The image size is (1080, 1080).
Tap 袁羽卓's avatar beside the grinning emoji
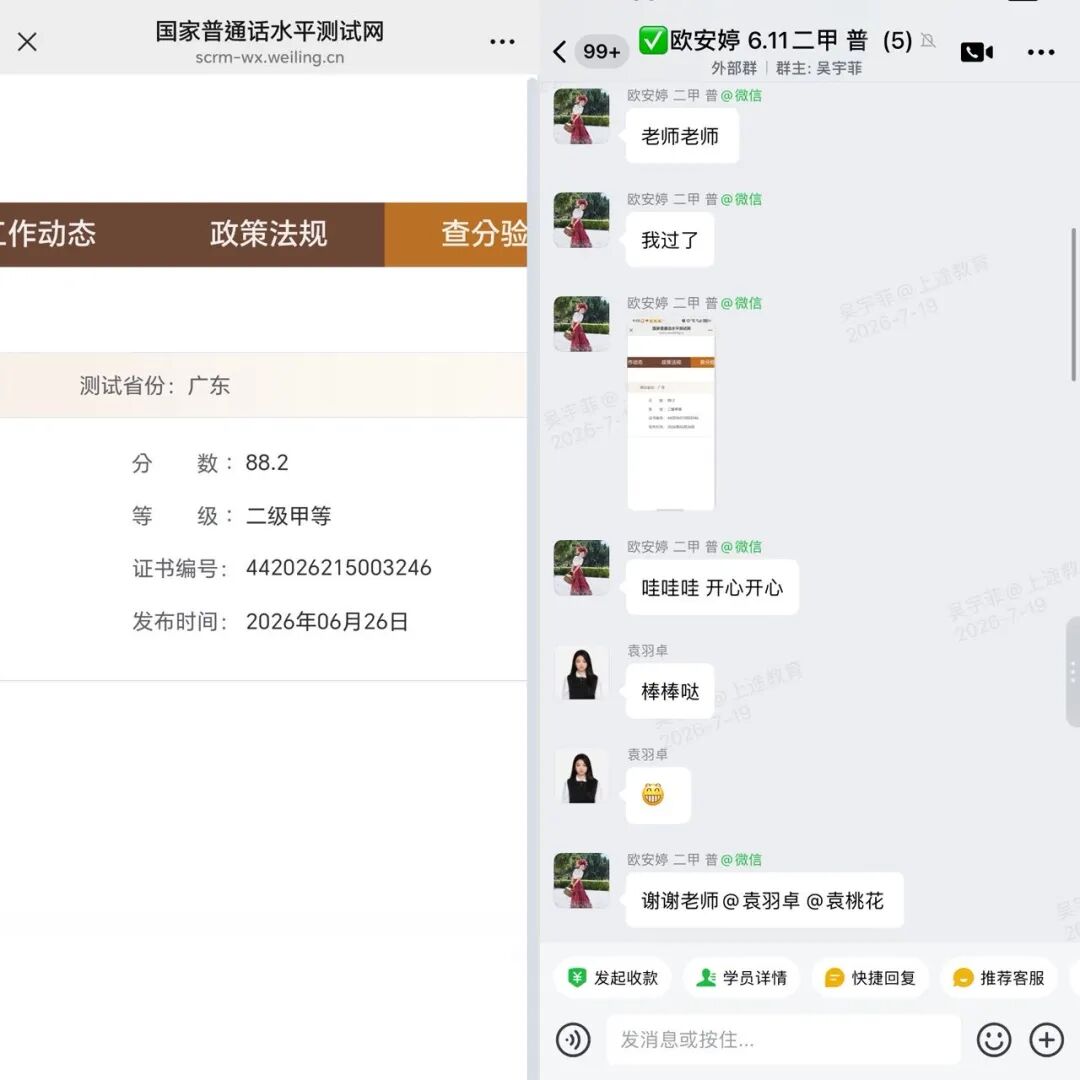coord(581,776)
